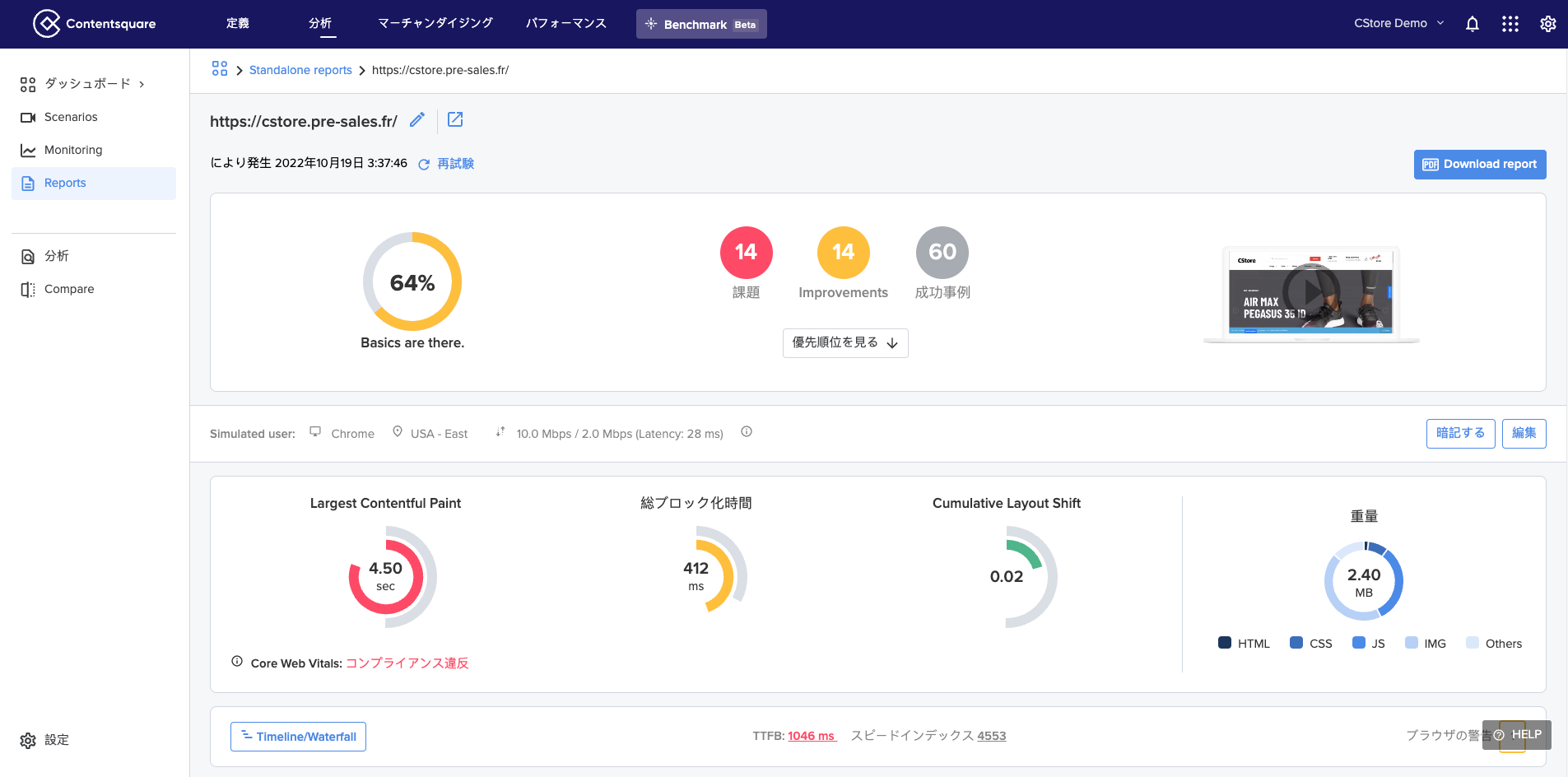The height and width of the screenshot is (777, 1568).
Task: Open the マーチャンダイジング menu
Action: [x=435, y=24]
